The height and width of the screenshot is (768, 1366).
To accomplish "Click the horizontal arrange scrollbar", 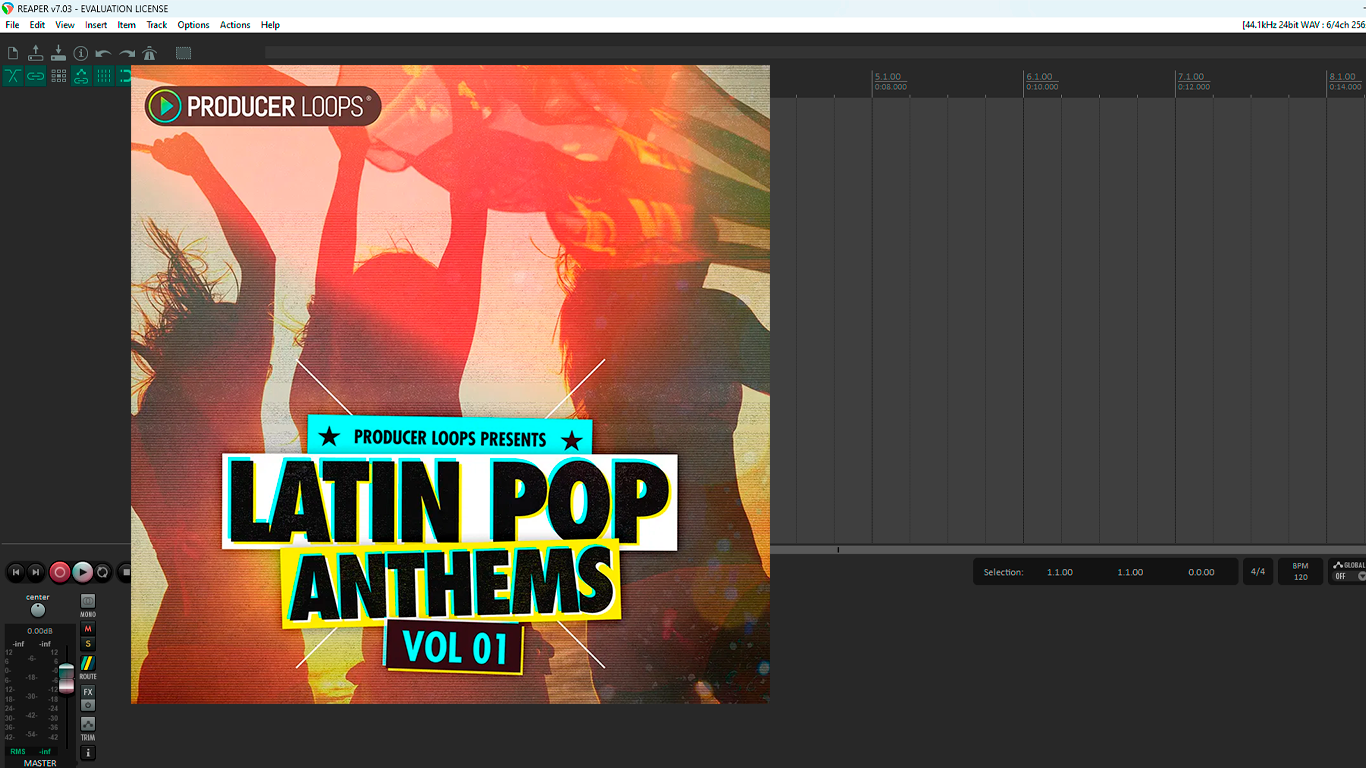I will [1068, 550].
